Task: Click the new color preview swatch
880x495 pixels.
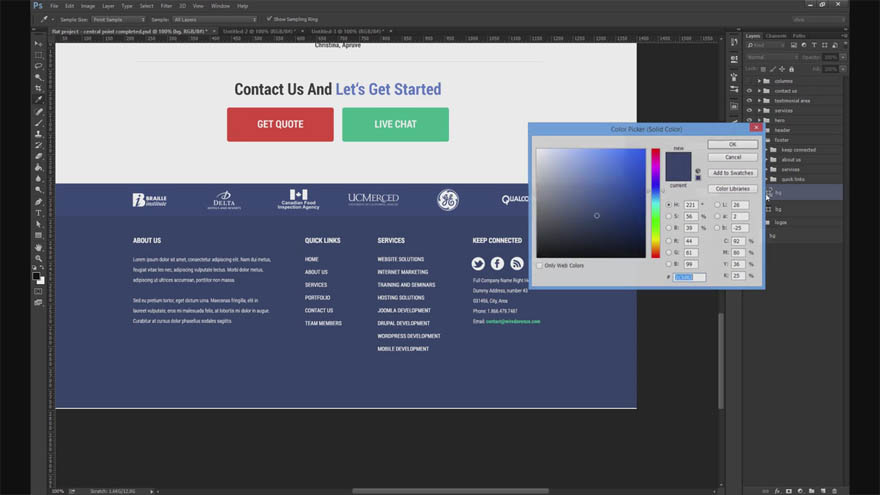Action: (679, 159)
